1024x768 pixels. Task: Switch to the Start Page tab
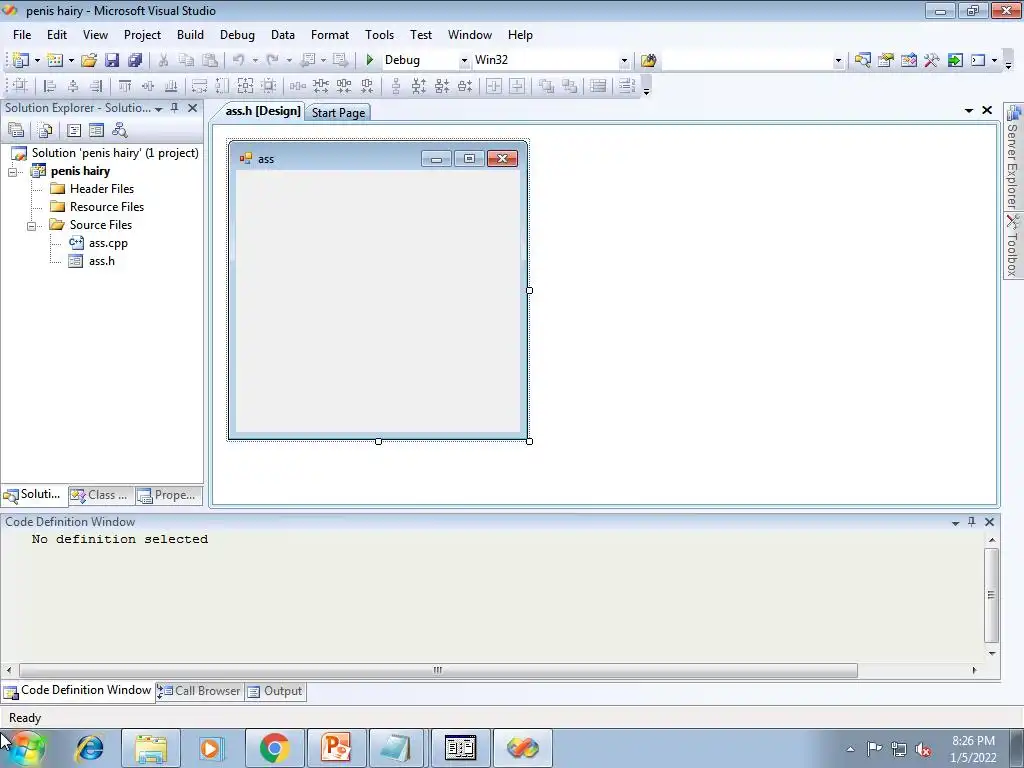338,112
